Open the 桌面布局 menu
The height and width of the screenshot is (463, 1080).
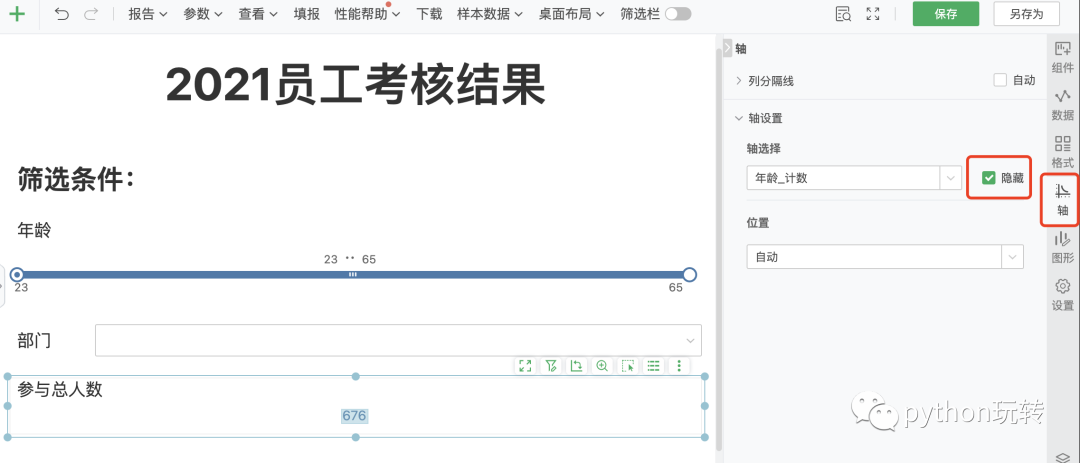point(572,14)
